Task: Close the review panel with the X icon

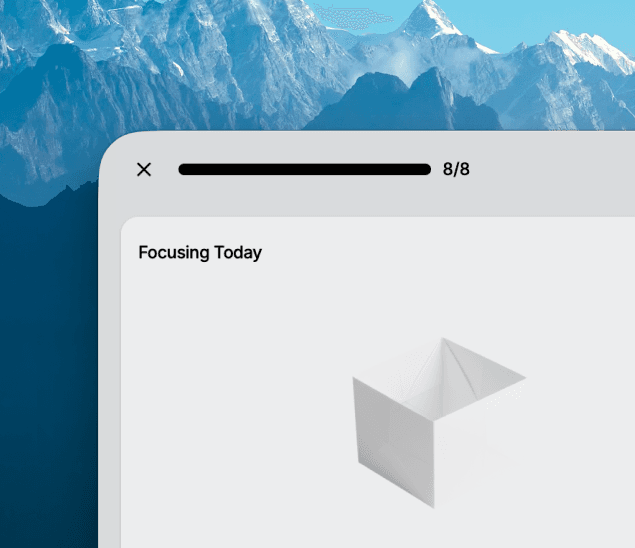Action: pos(144,169)
